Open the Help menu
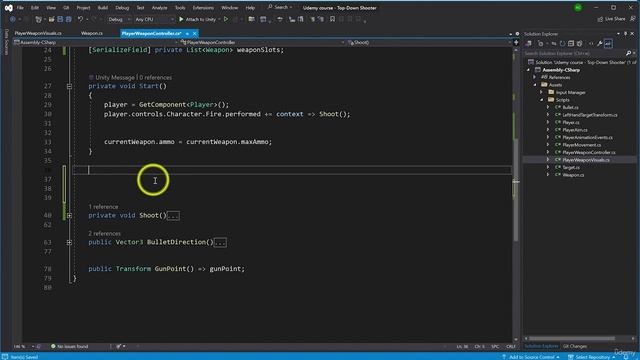 [x=250, y=8]
